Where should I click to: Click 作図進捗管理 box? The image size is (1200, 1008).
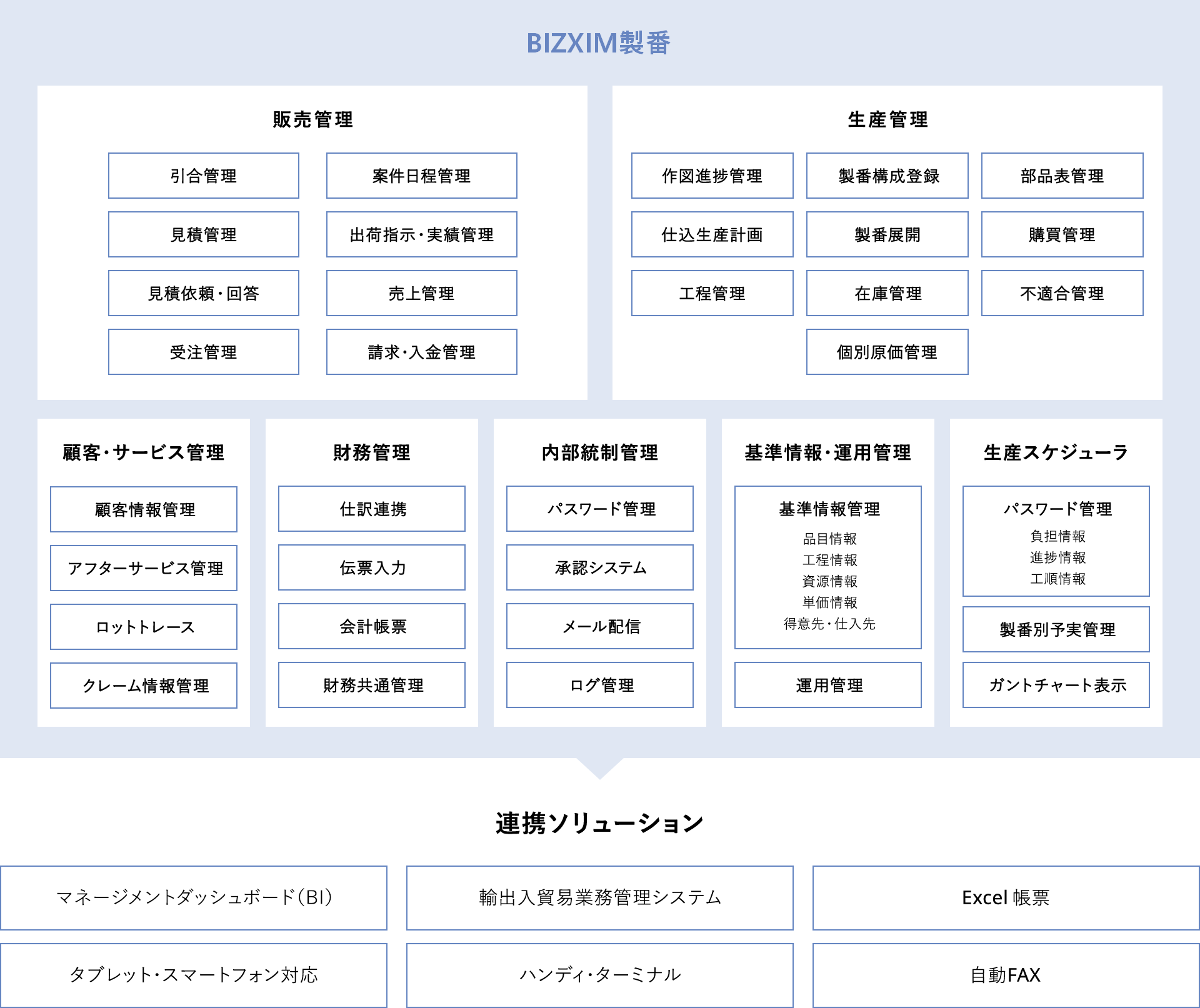[x=712, y=176]
